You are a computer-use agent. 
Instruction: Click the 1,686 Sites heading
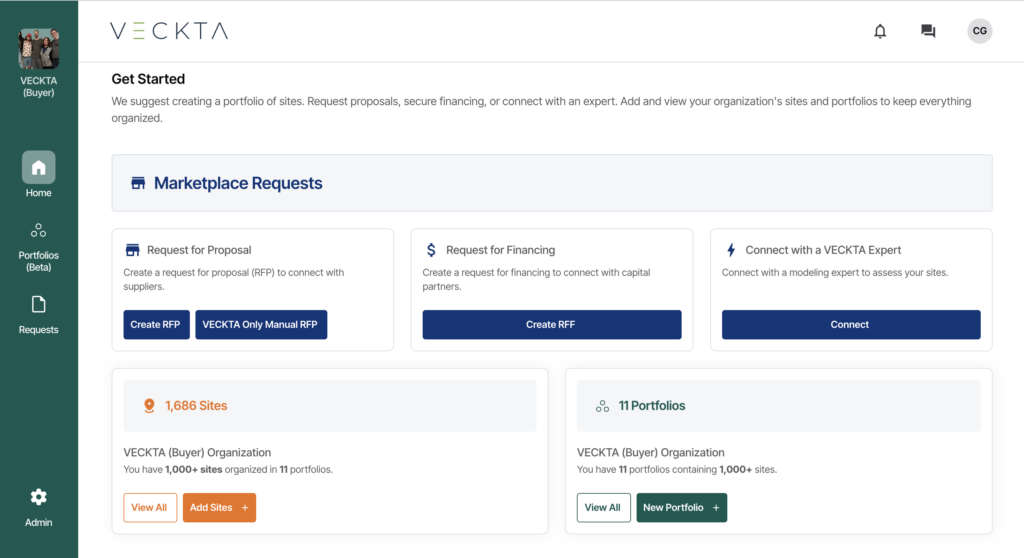(x=196, y=406)
